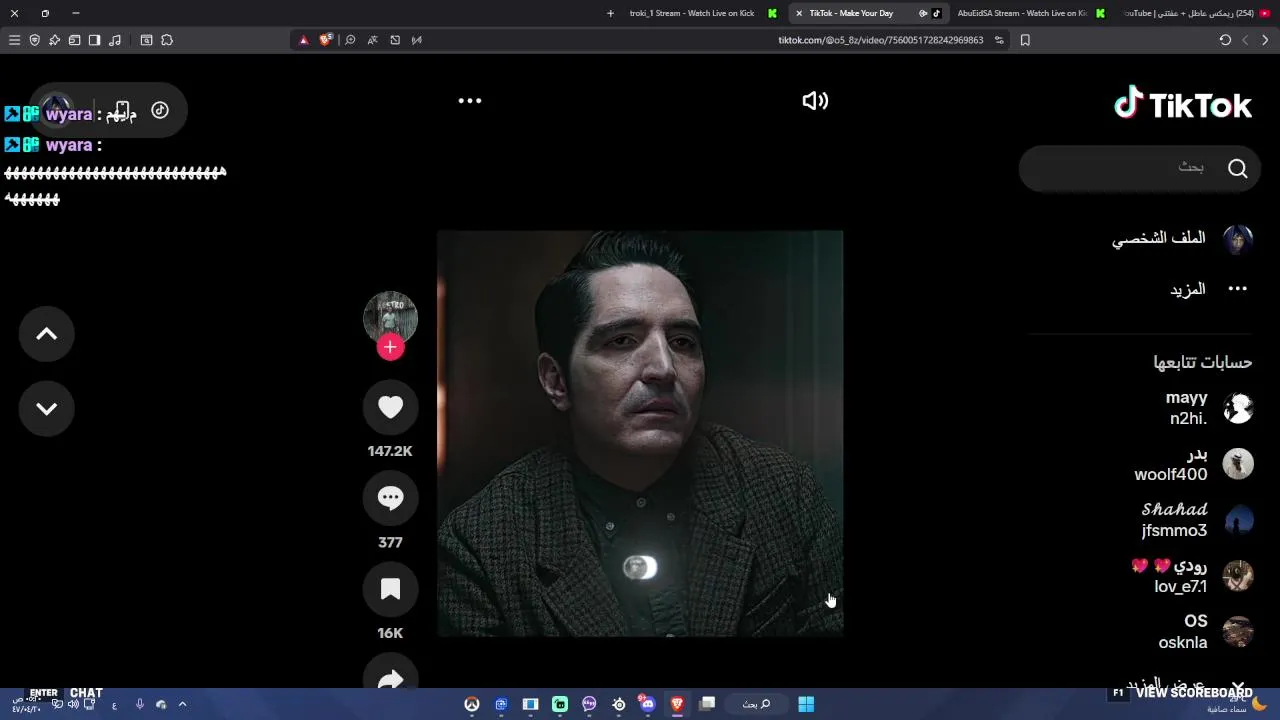The height and width of the screenshot is (720, 1280).
Task: Open a new tab with the plus button
Action: 610,13
